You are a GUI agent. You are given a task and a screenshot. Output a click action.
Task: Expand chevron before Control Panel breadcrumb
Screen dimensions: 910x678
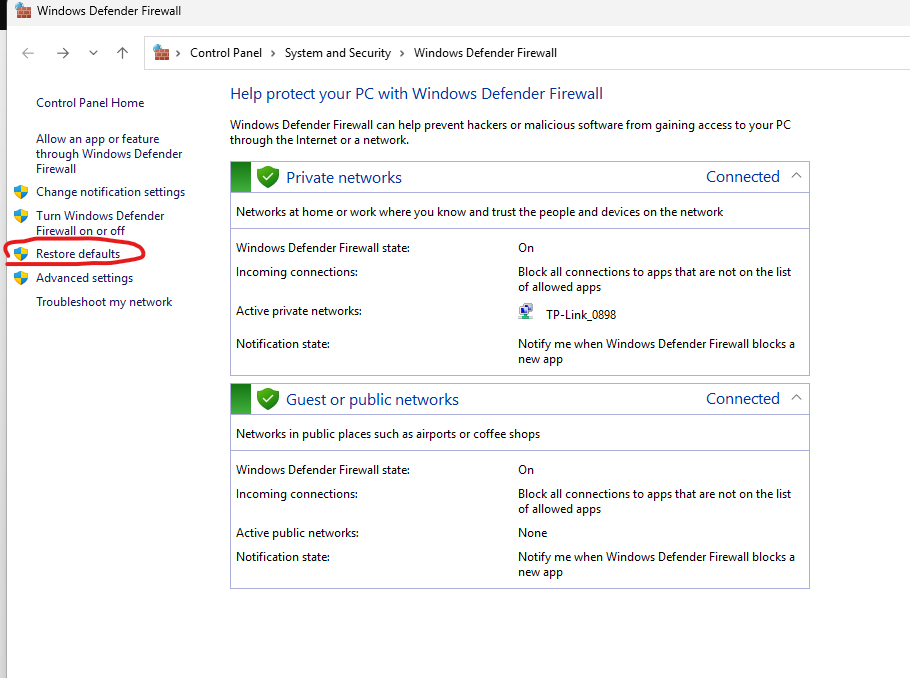click(x=178, y=53)
